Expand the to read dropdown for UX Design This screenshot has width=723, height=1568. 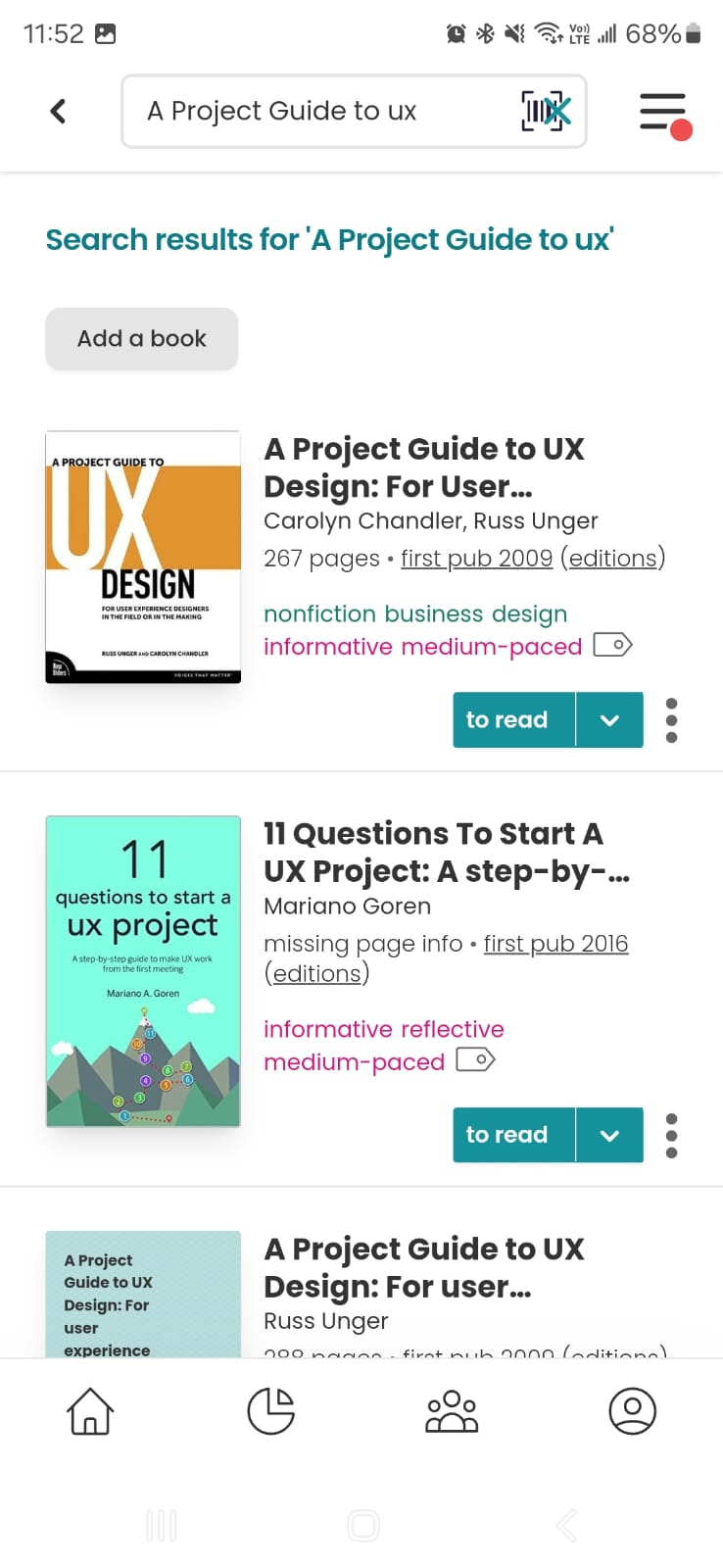click(609, 720)
